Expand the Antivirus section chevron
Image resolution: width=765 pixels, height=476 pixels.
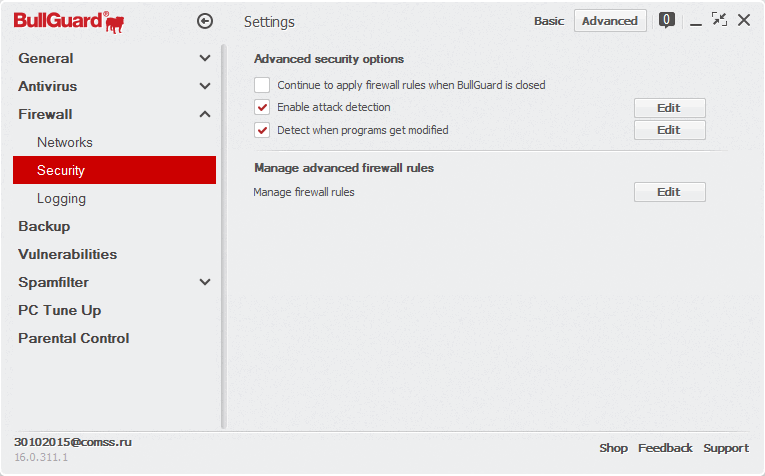coord(205,86)
